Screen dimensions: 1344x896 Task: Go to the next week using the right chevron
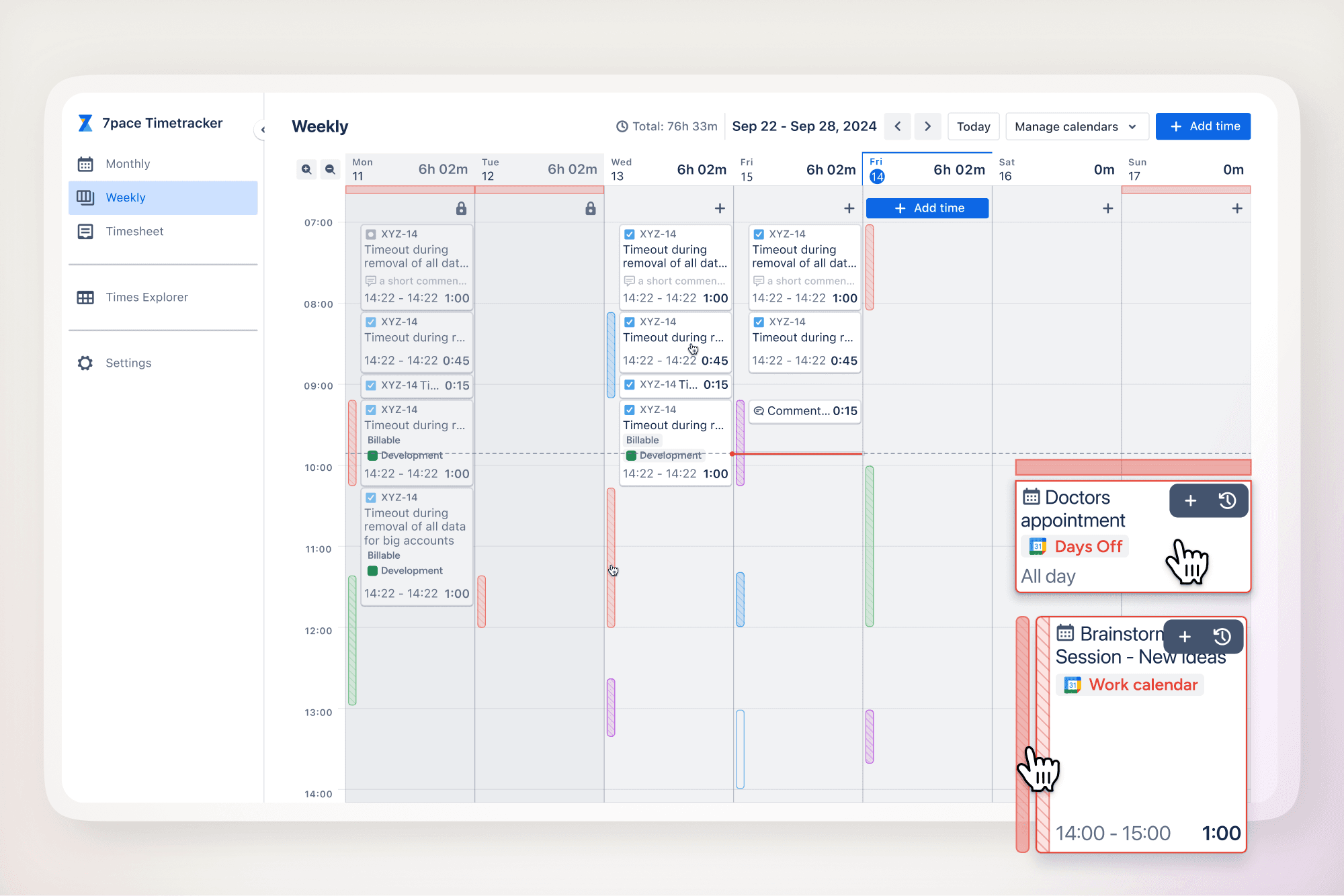pyautogui.click(x=927, y=126)
